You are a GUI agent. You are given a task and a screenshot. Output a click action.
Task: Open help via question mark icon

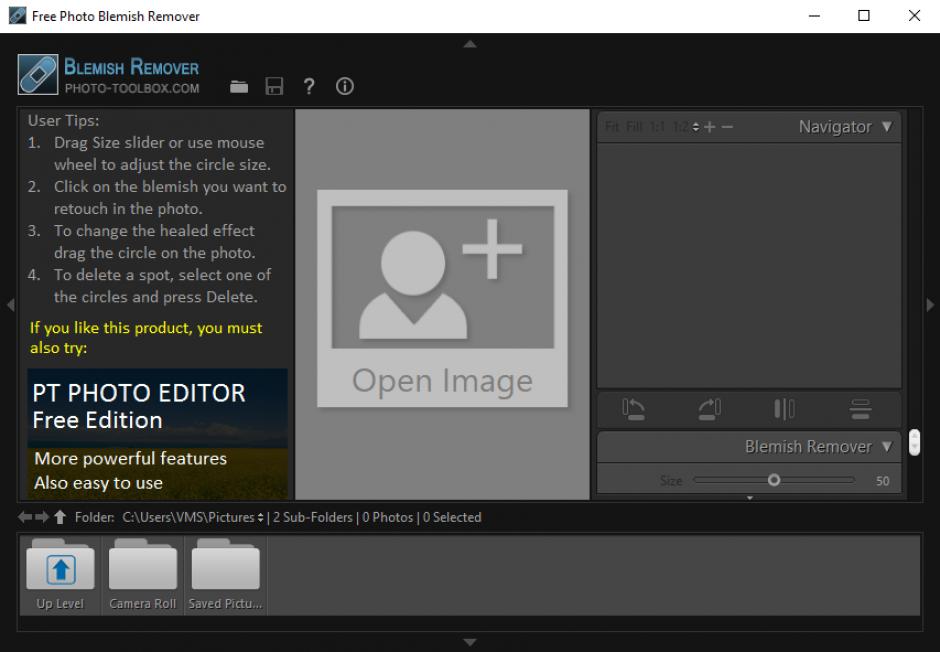pos(309,86)
